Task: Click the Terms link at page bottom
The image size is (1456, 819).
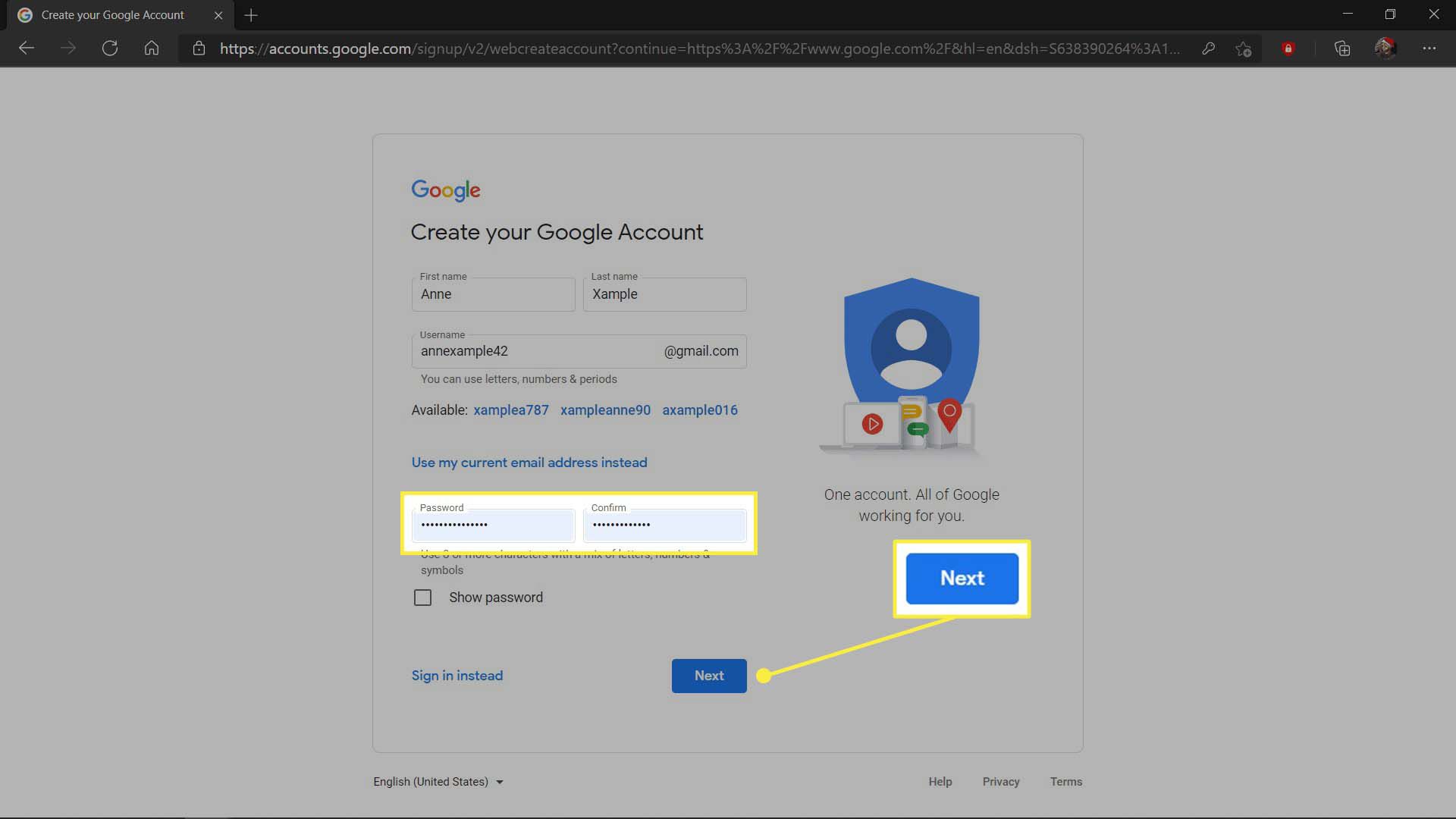Action: [x=1065, y=781]
